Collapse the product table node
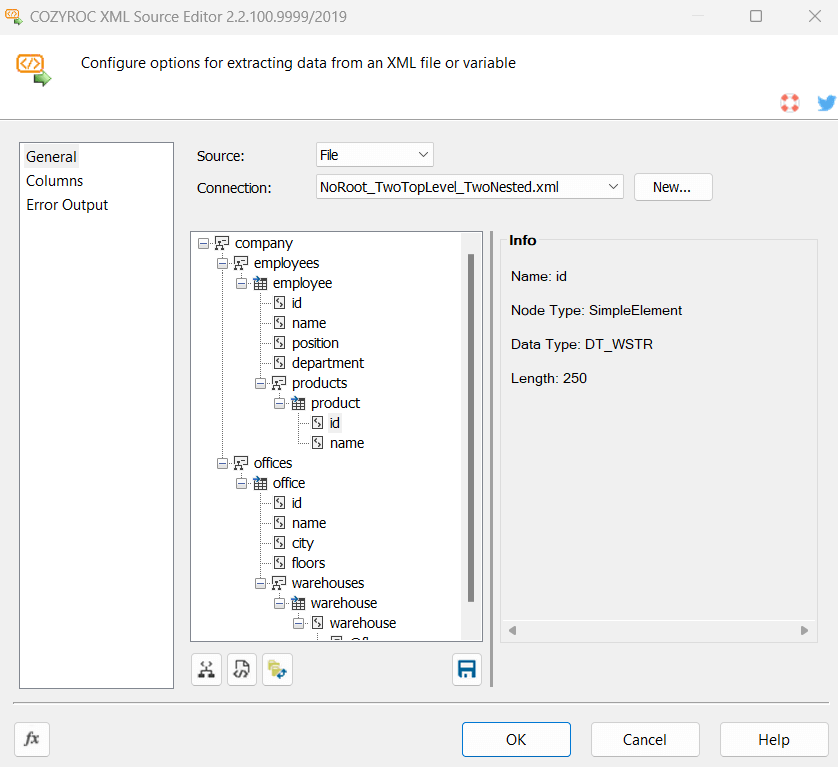 click(280, 404)
